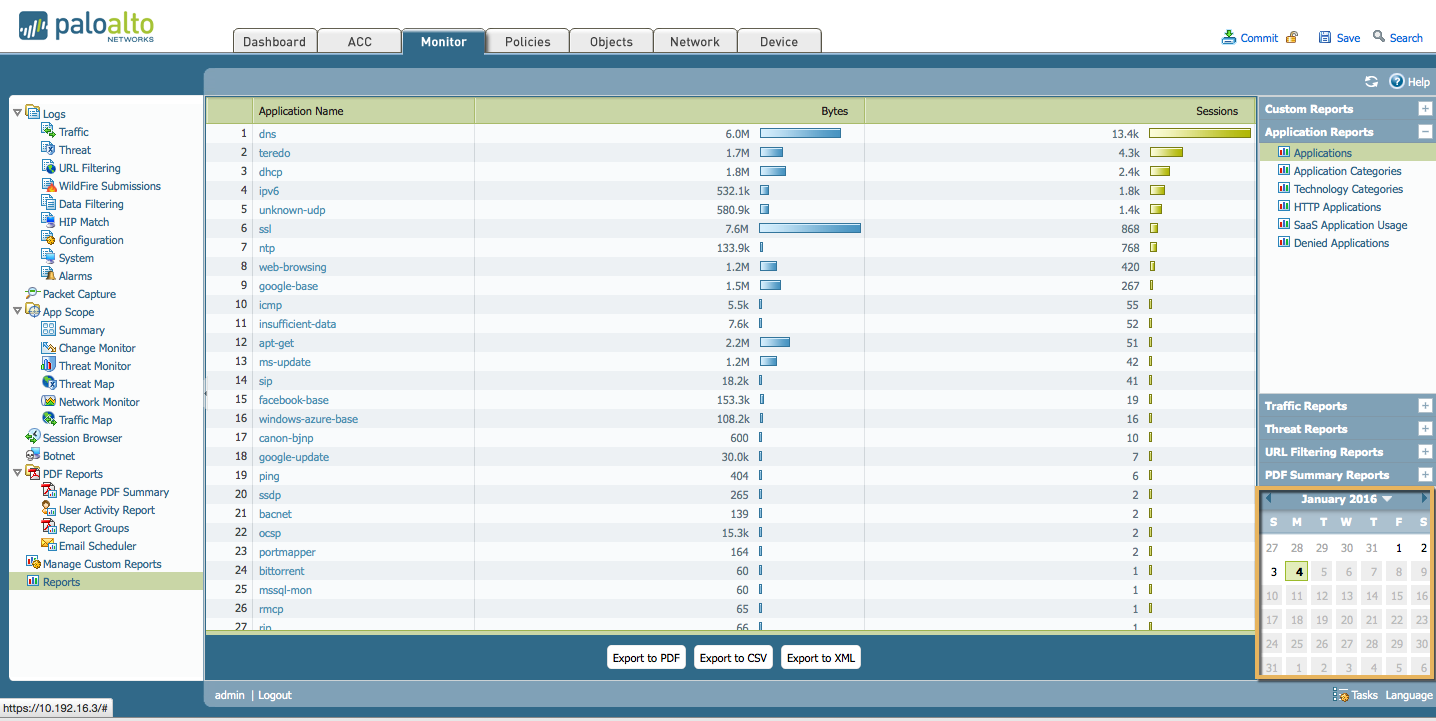Click the Export to CSV button

coord(733,657)
